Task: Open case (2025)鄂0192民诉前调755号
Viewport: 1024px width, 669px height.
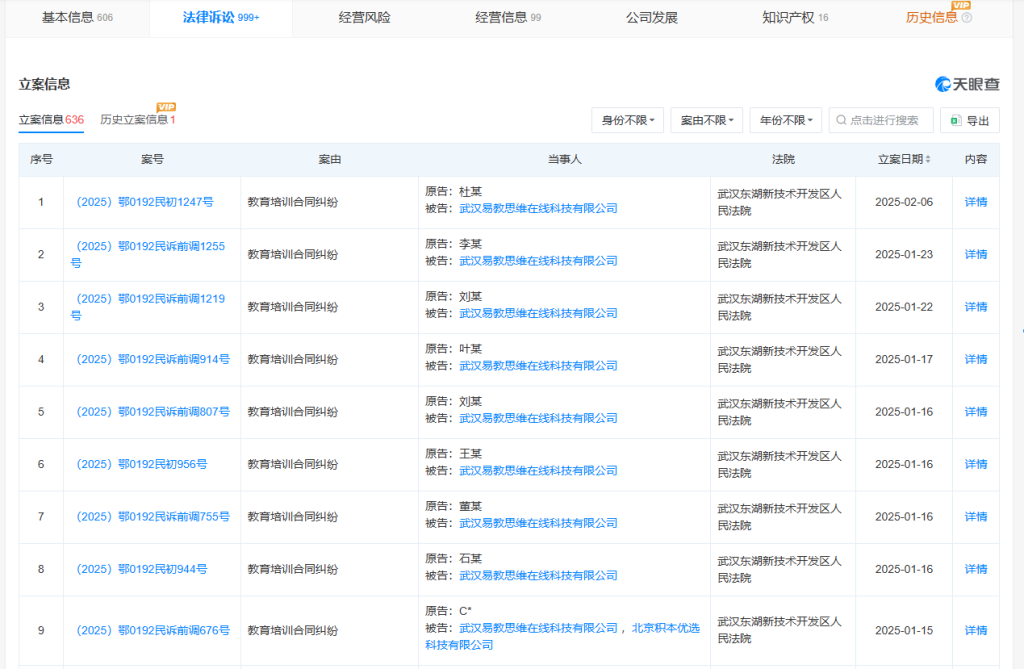Action: 153,516
